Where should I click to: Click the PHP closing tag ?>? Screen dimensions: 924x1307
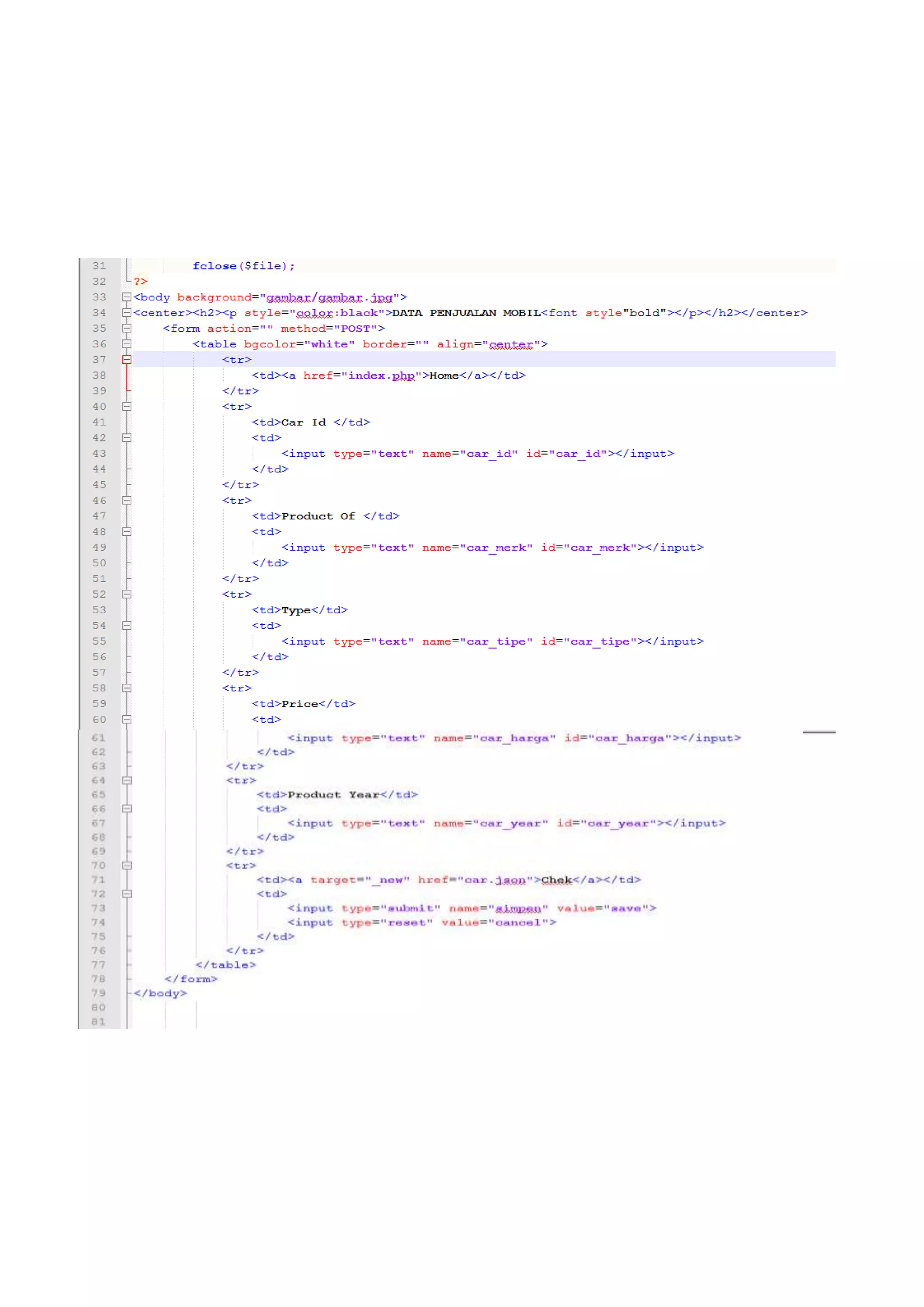pos(140,281)
